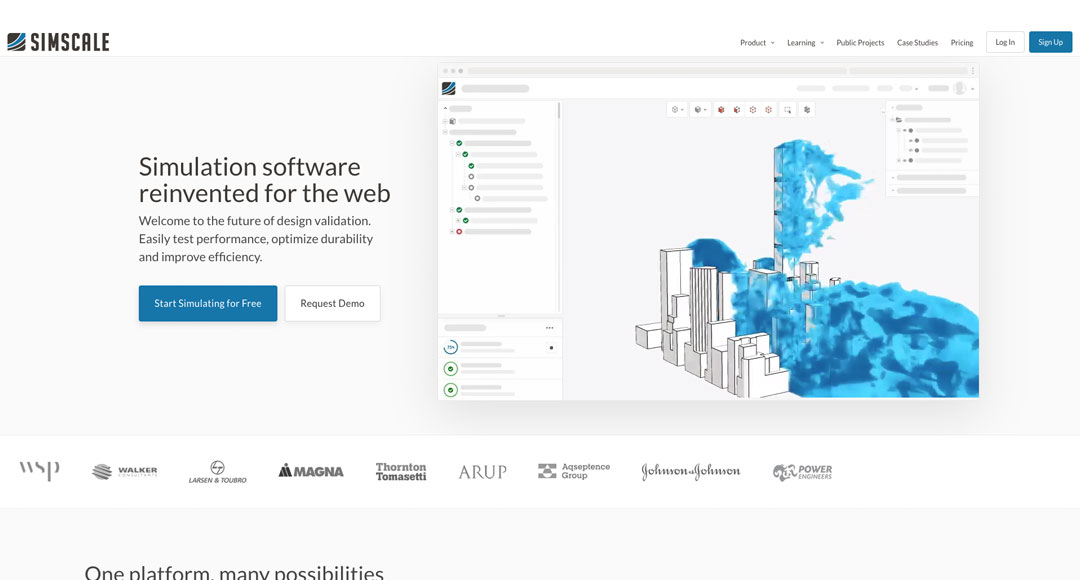
Task: Click the Magna logo
Action: pyautogui.click(x=311, y=471)
